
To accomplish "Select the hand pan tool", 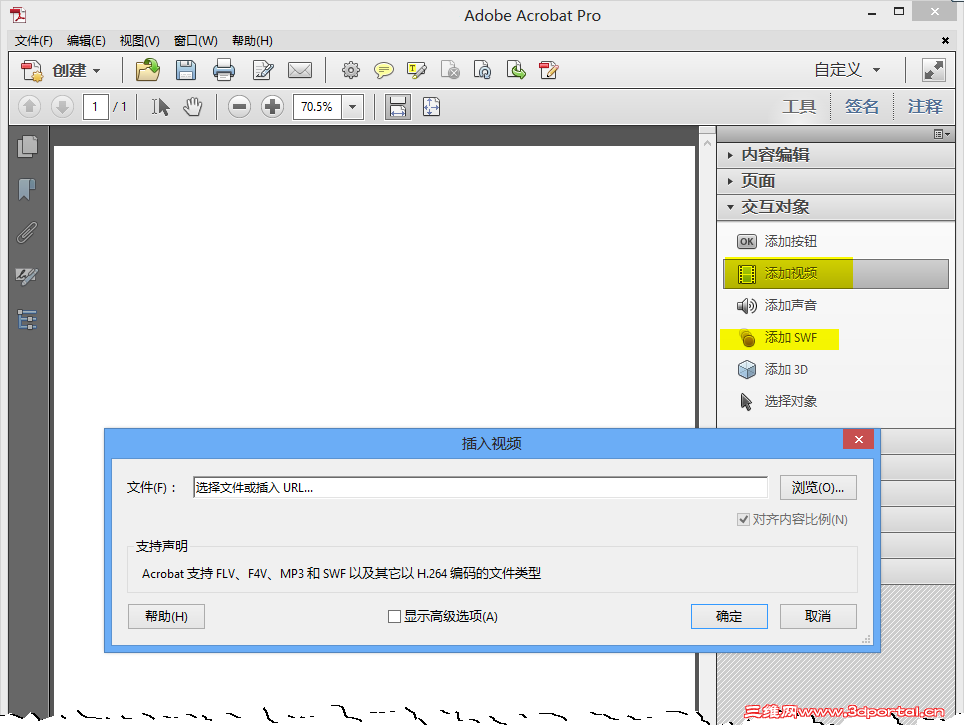I will click(x=192, y=107).
